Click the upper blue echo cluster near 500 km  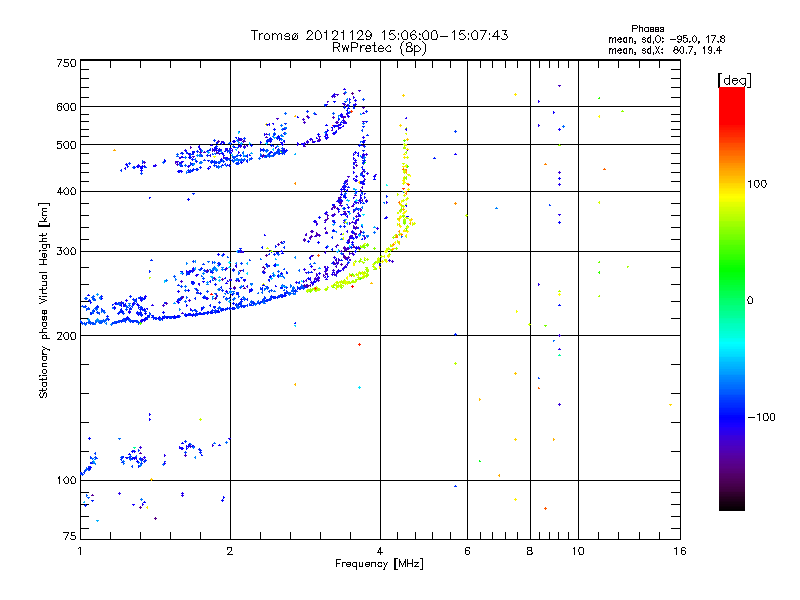coord(230,153)
